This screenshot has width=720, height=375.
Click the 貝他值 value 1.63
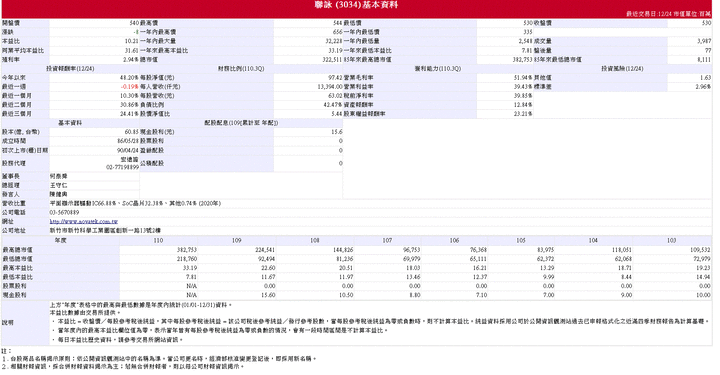click(706, 78)
